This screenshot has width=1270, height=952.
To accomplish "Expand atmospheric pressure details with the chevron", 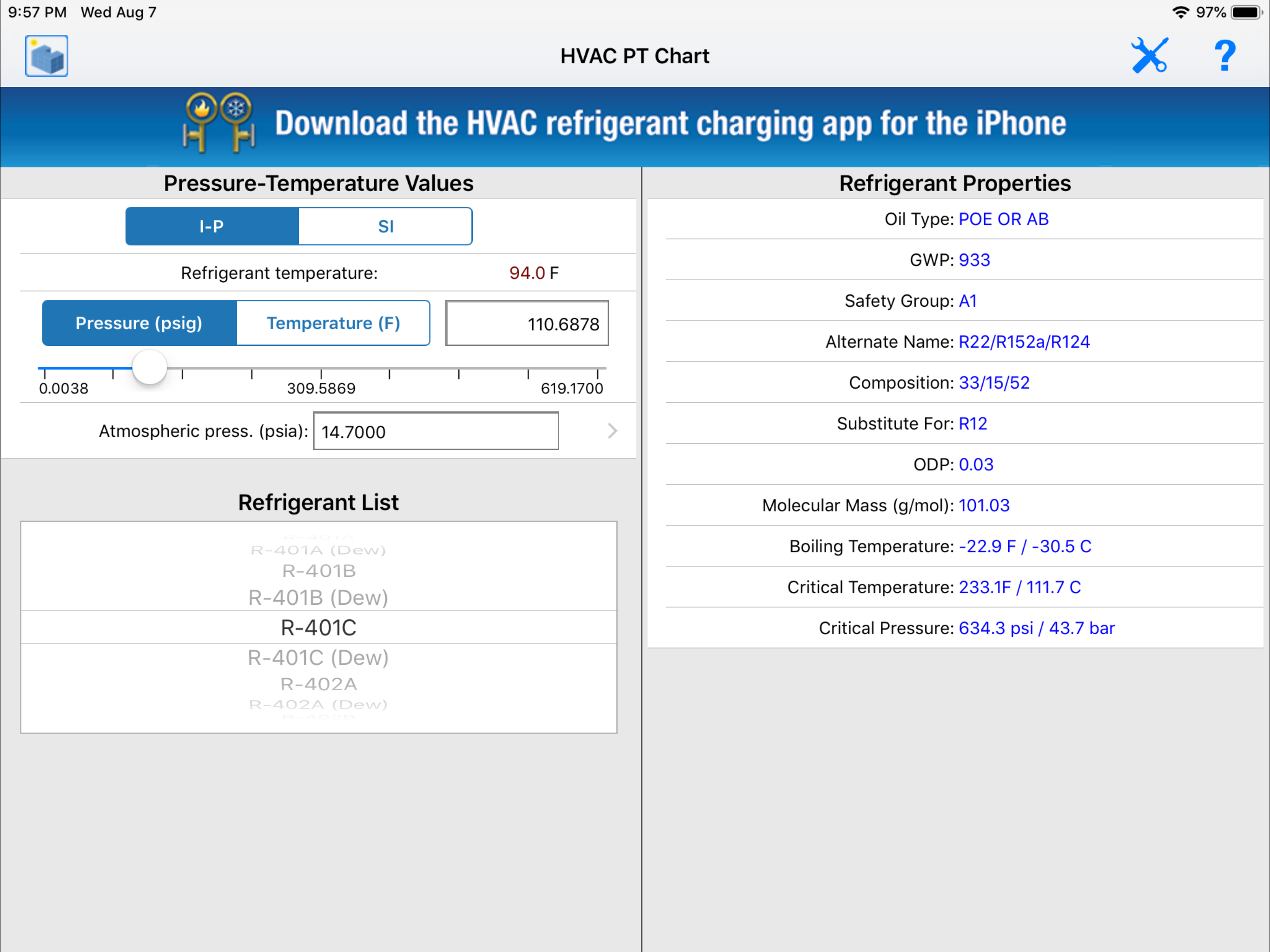I will 612,430.
